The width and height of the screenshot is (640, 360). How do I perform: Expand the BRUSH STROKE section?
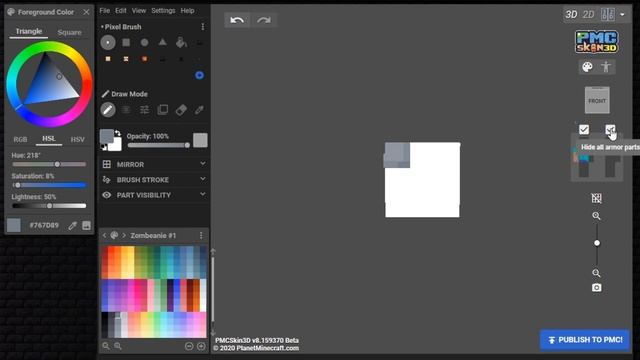click(x=154, y=180)
